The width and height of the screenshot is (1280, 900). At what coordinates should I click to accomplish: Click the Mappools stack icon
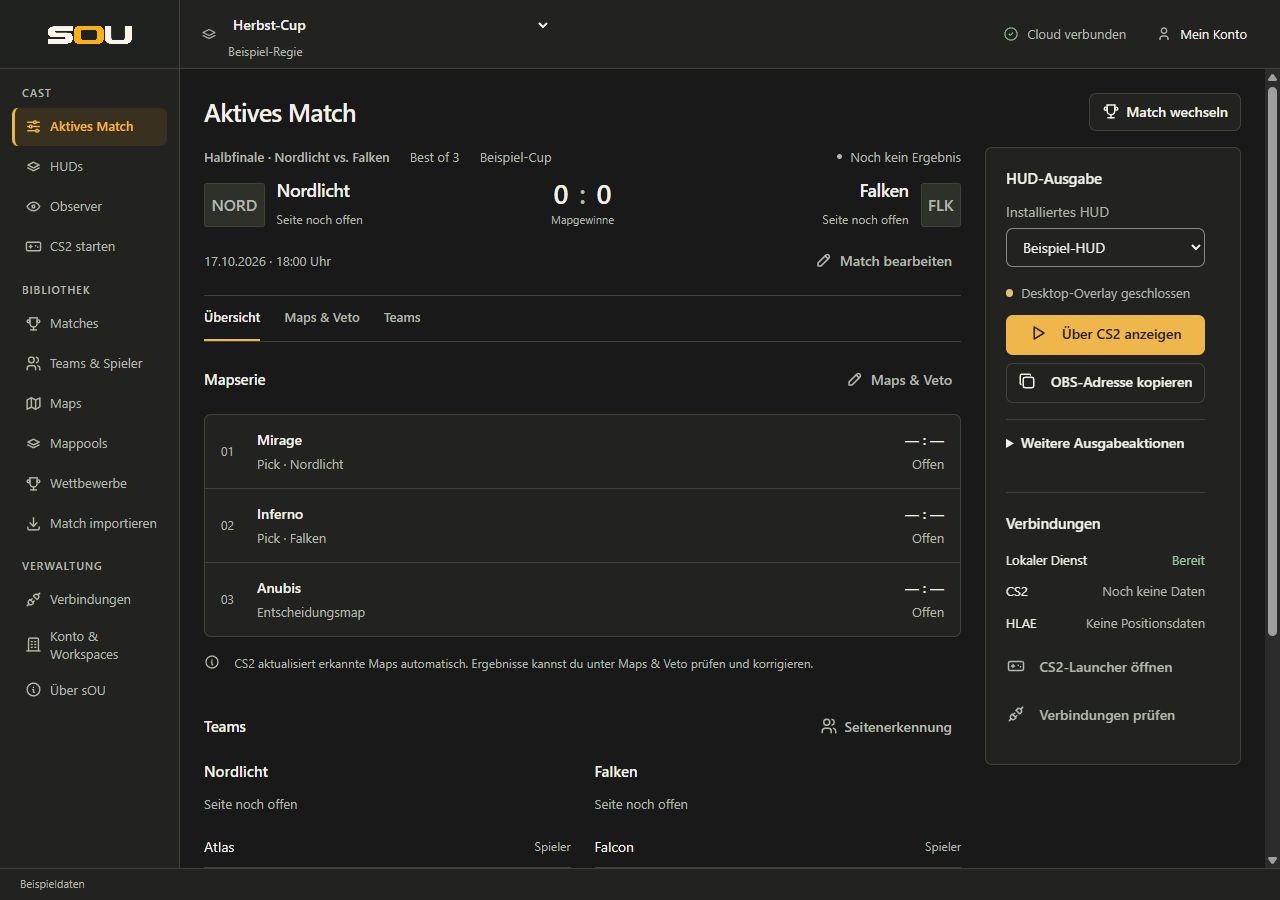pyautogui.click(x=33, y=444)
